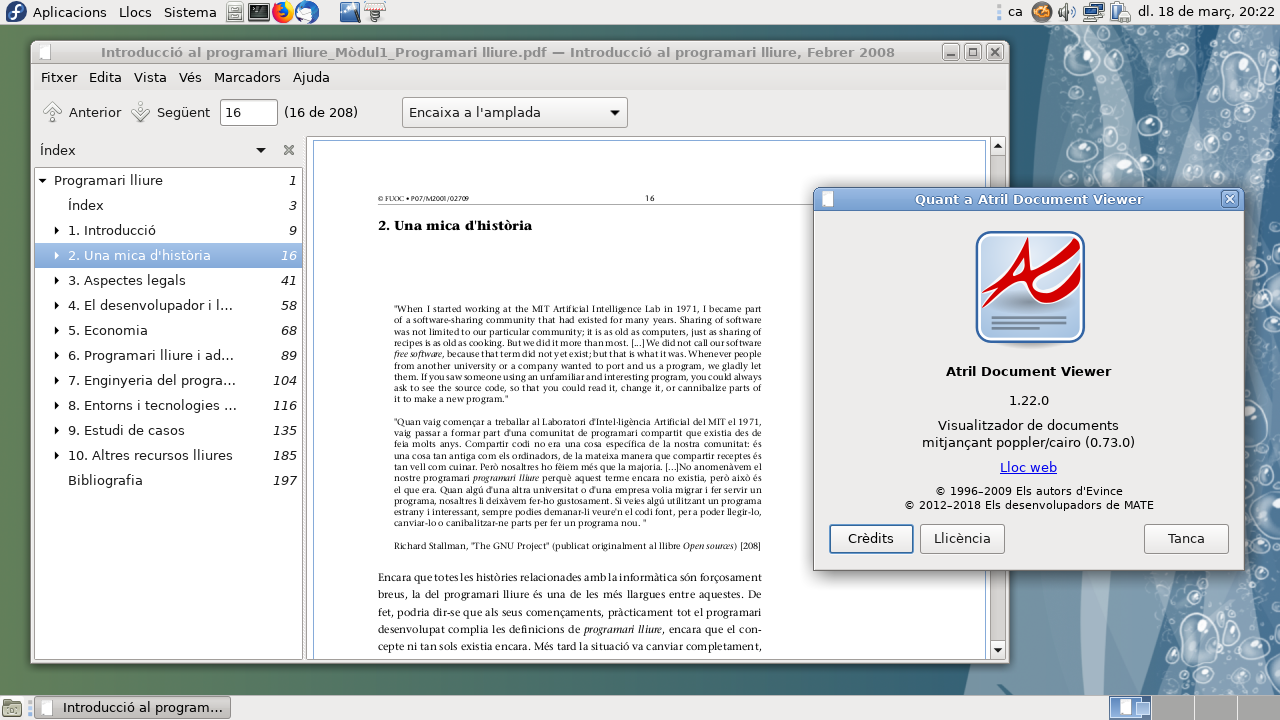Screen dimensions: 1280x720
Task: Click the document scrollbar up arrow
Action: (x=997, y=147)
